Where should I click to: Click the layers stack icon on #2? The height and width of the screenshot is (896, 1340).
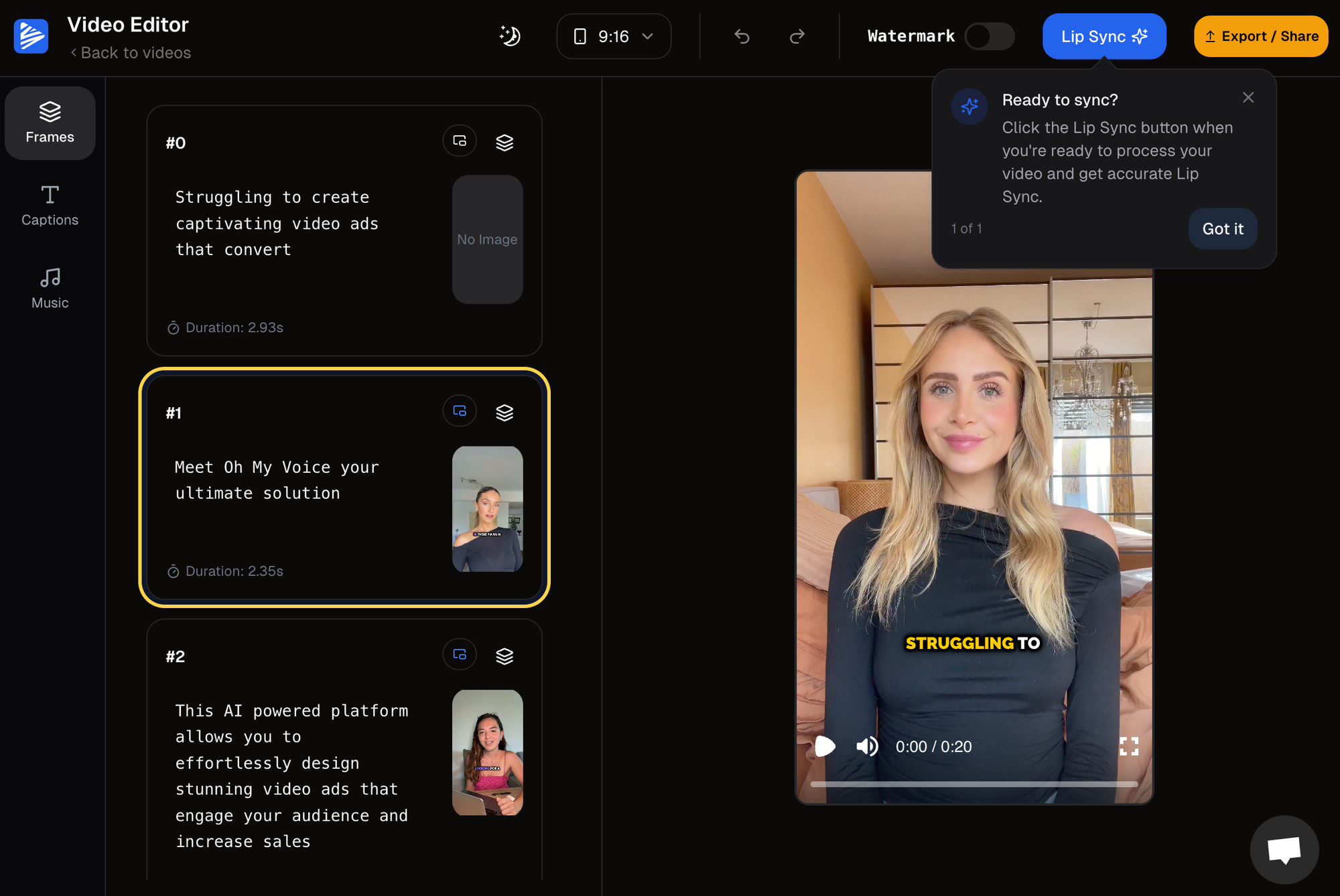click(x=505, y=656)
